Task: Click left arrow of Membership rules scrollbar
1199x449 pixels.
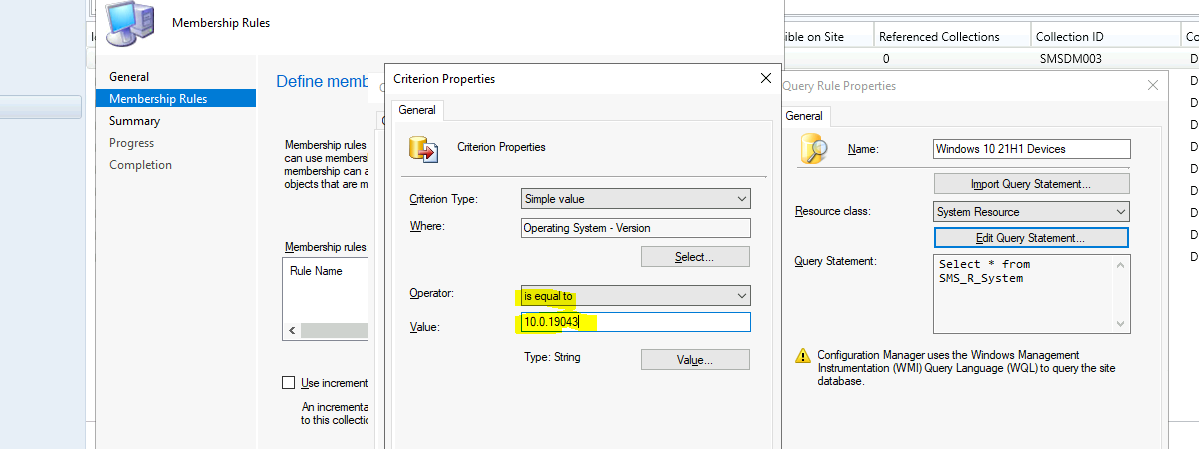Action: 291,331
